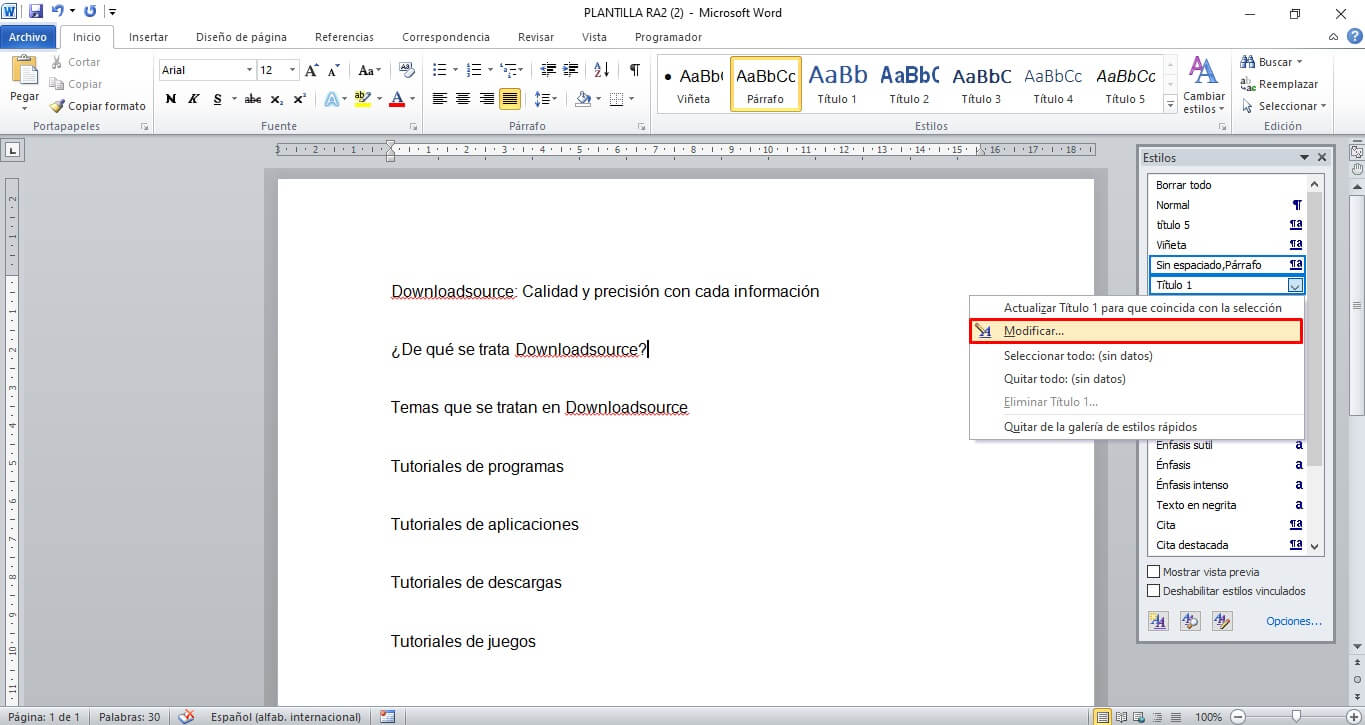
Task: Click the Reemplazar button
Action: [1279, 84]
